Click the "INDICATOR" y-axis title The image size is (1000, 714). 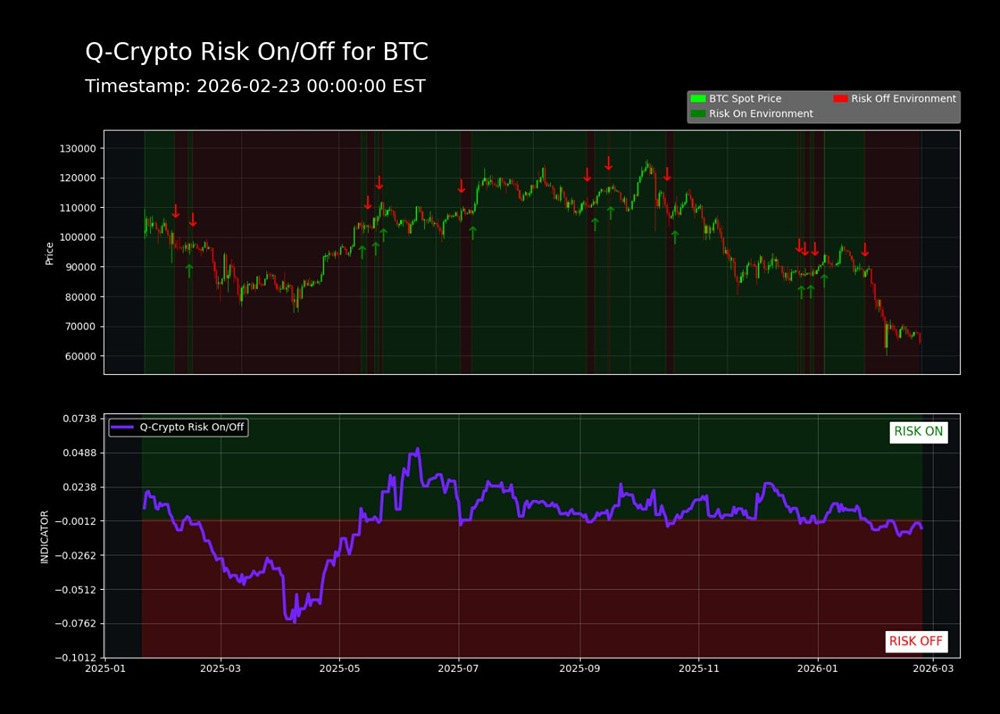pyautogui.click(x=44, y=537)
